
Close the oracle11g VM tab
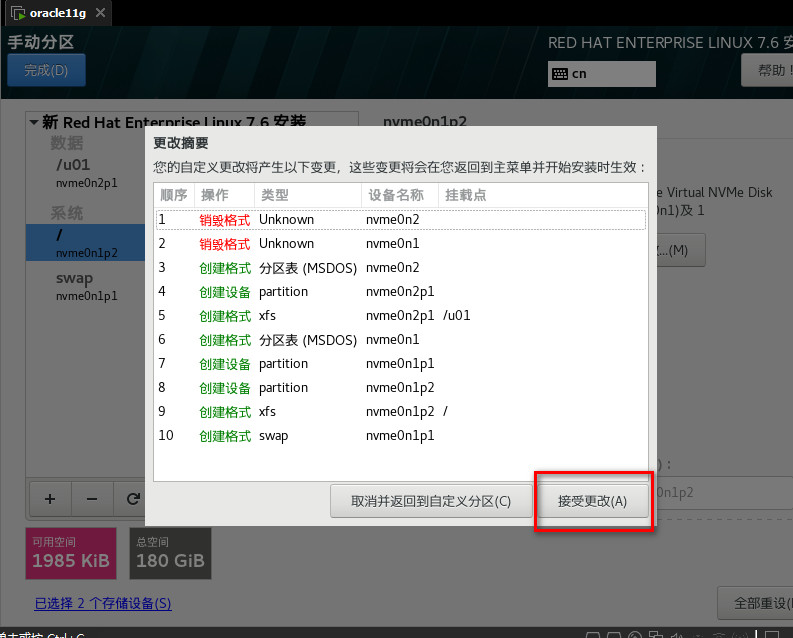[x=98, y=14]
